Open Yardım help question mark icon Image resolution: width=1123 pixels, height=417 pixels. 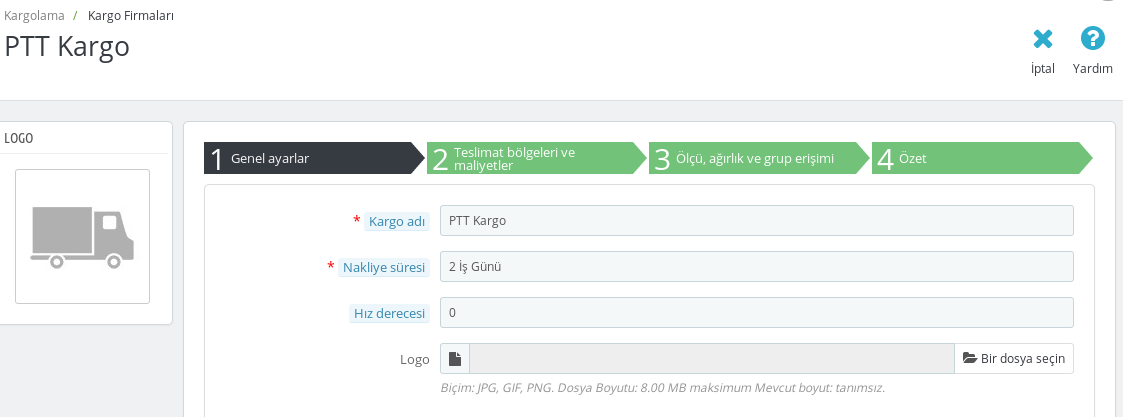click(1092, 39)
